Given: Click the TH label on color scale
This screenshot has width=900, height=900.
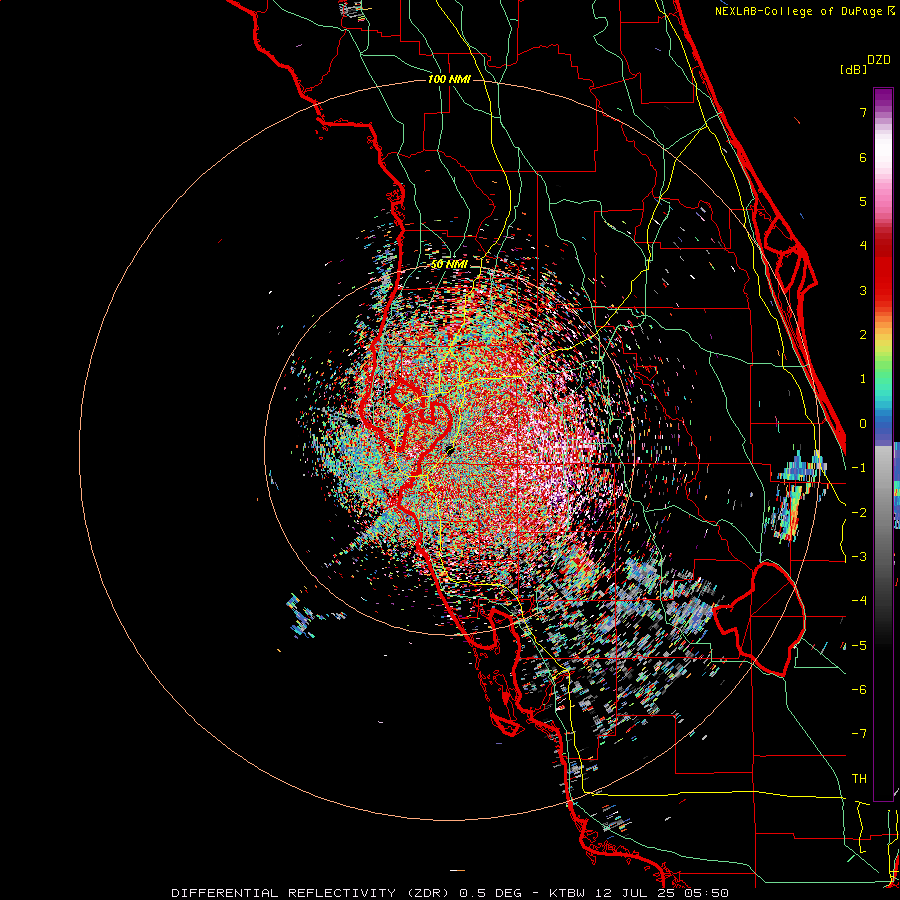Looking at the screenshot, I should pos(859,778).
